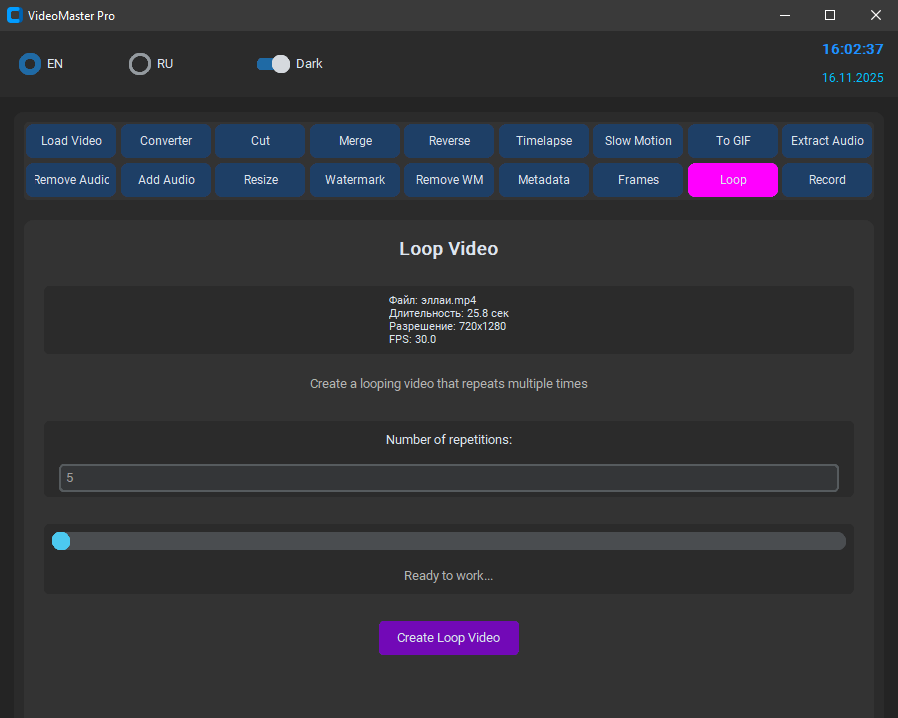Switch to the Converter tab
This screenshot has height=718, width=898.
point(166,141)
